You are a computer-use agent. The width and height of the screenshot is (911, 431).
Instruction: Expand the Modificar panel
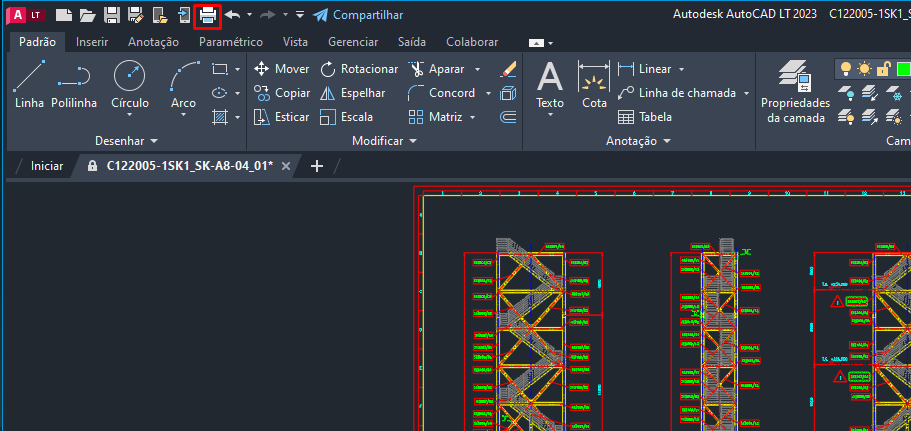[384, 141]
